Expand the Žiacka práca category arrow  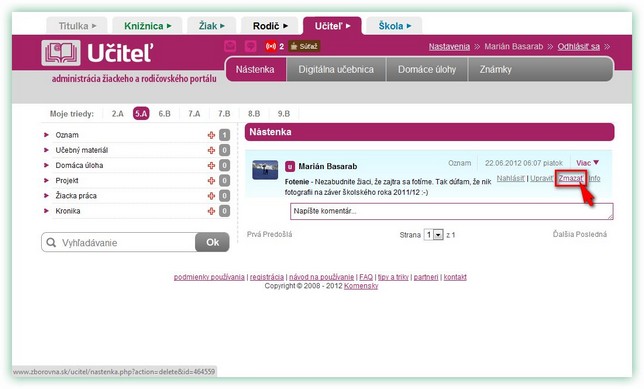(x=46, y=196)
